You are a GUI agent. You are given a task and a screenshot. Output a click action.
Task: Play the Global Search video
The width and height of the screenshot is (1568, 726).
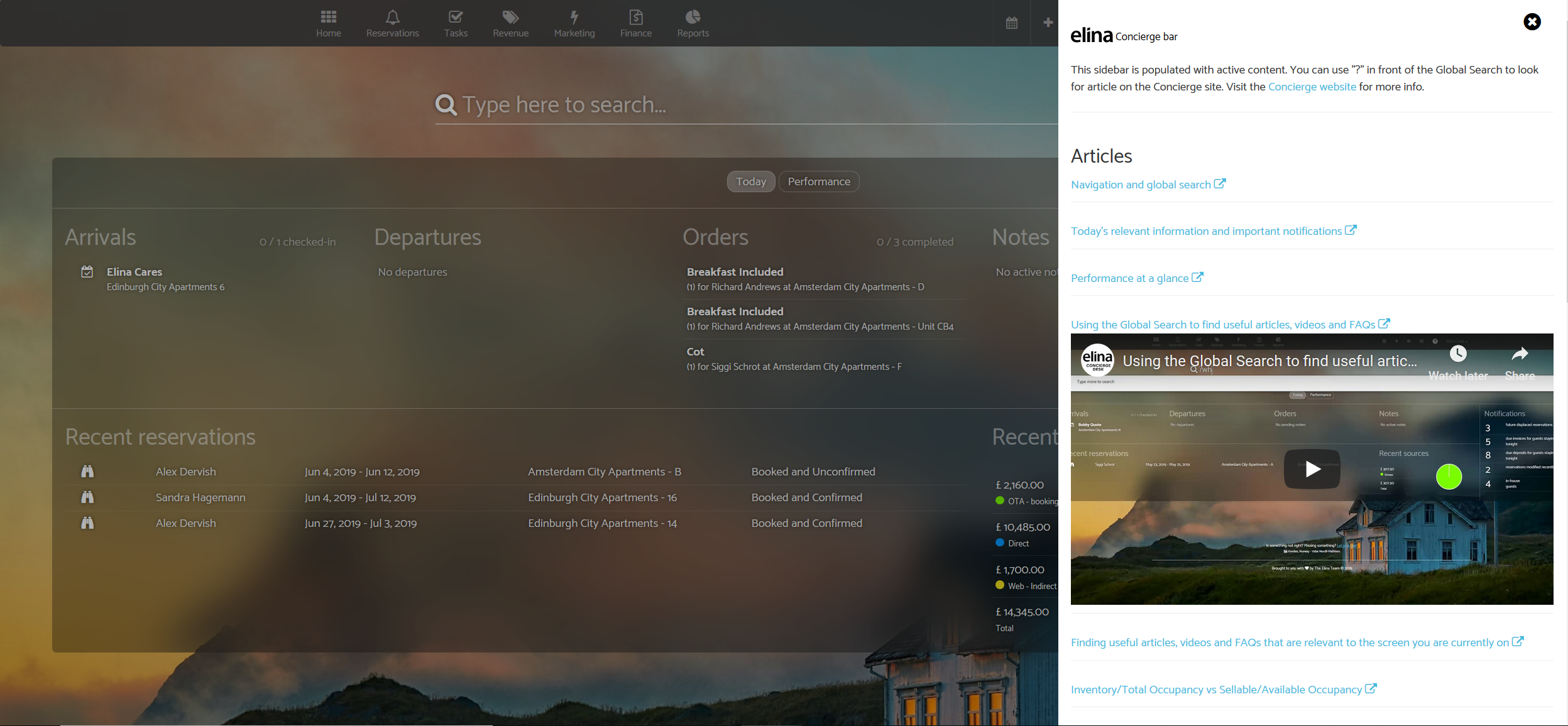[x=1312, y=469]
